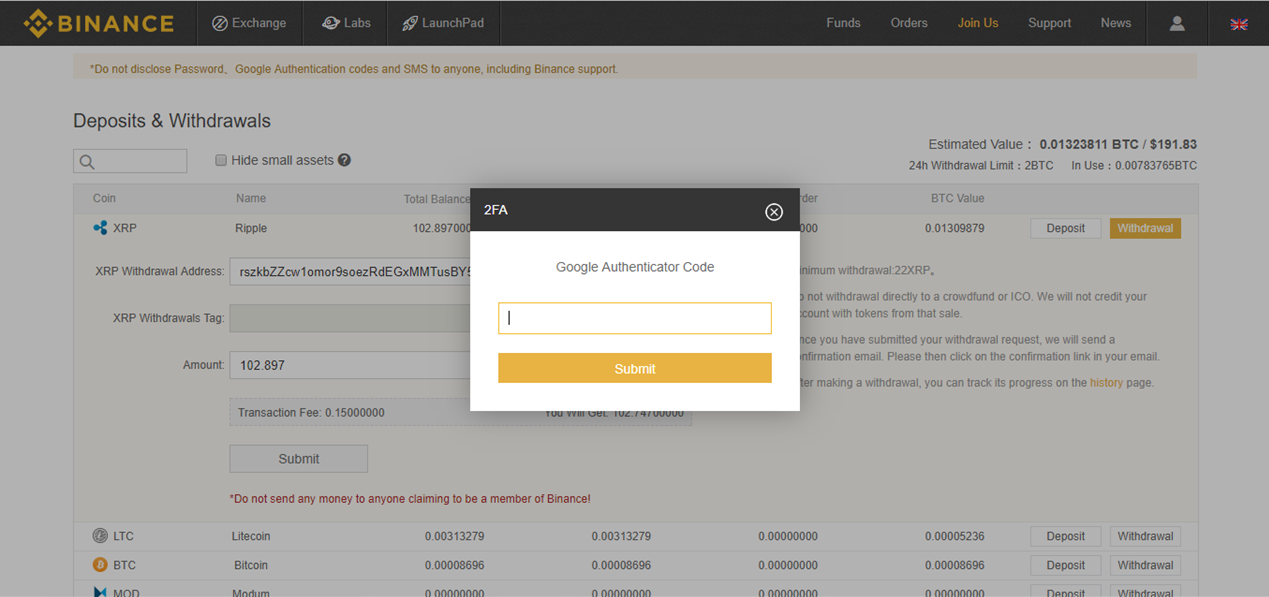Close the 2FA dialog
The width and height of the screenshot is (1269, 597).
[x=774, y=211]
